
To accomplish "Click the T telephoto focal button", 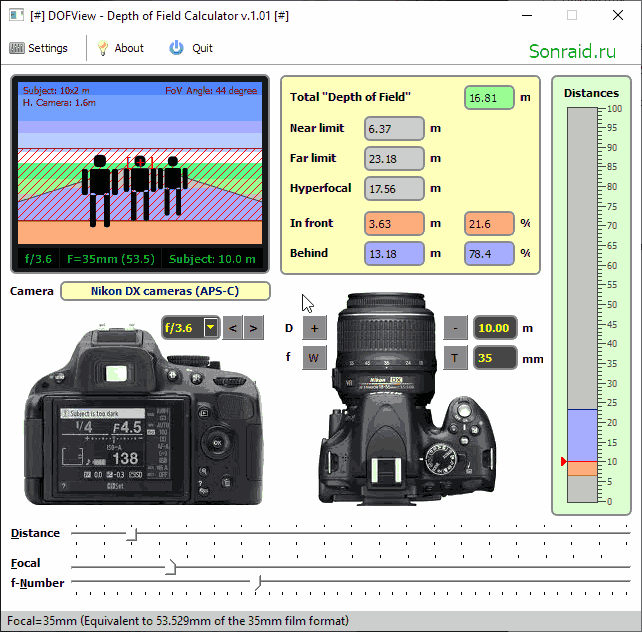I will [x=455, y=358].
